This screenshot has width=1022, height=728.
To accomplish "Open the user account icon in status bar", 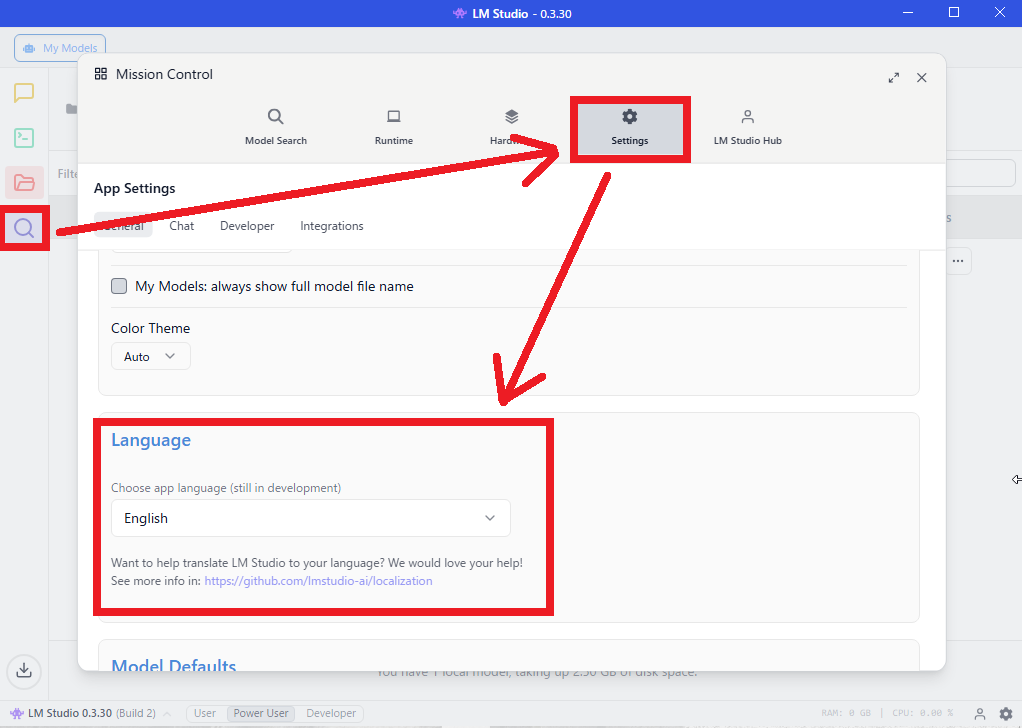I will [980, 714].
